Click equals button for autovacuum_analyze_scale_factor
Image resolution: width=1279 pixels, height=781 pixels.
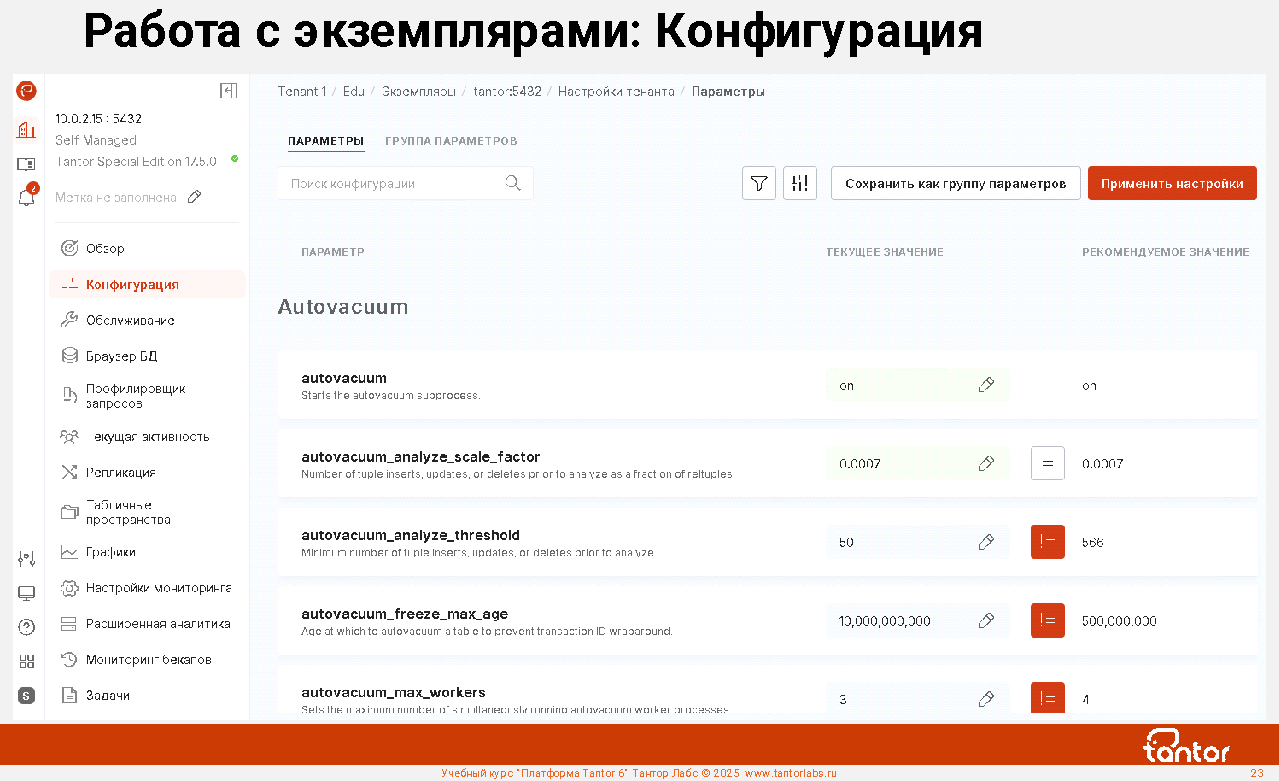point(1048,463)
